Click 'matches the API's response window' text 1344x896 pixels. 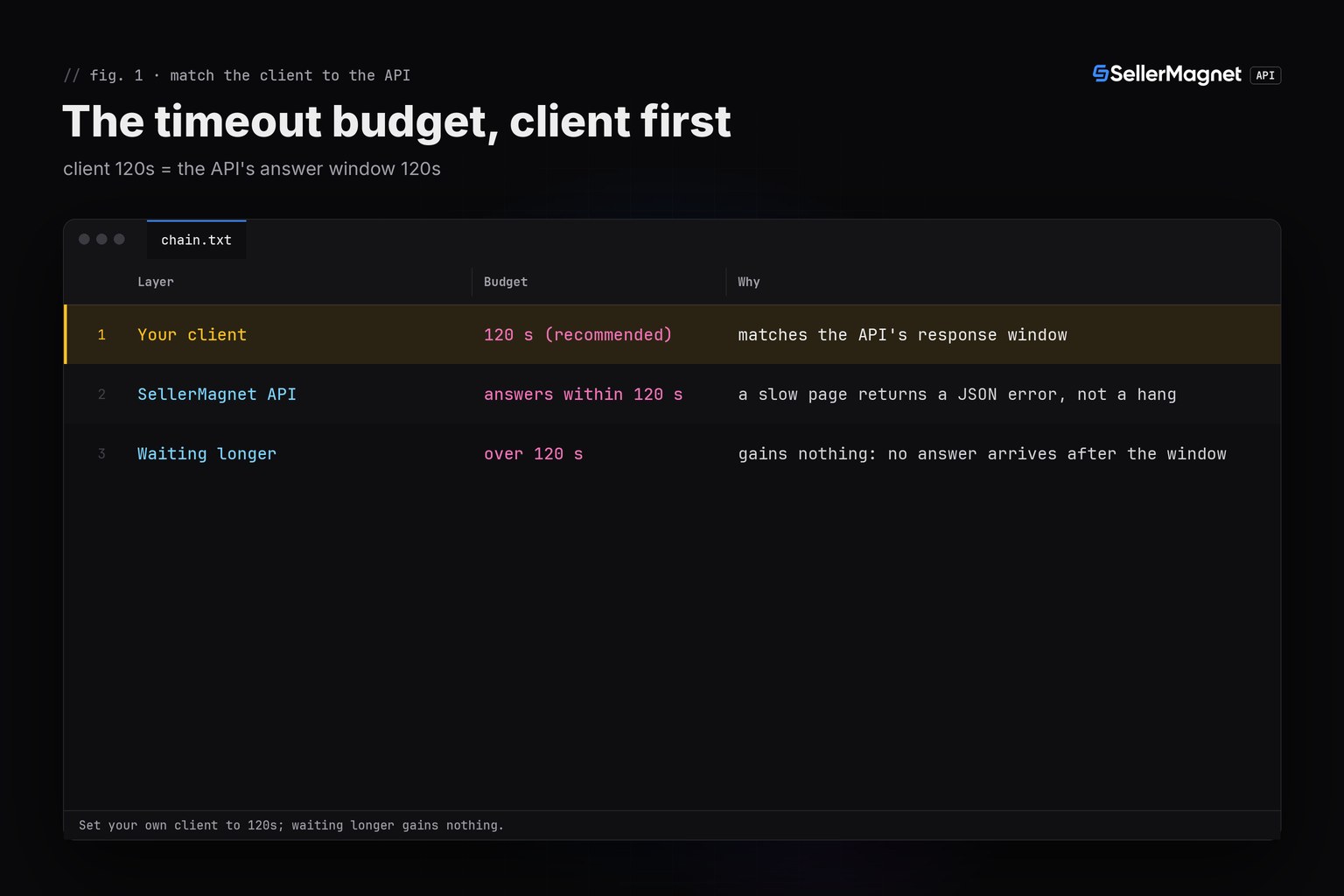click(903, 334)
